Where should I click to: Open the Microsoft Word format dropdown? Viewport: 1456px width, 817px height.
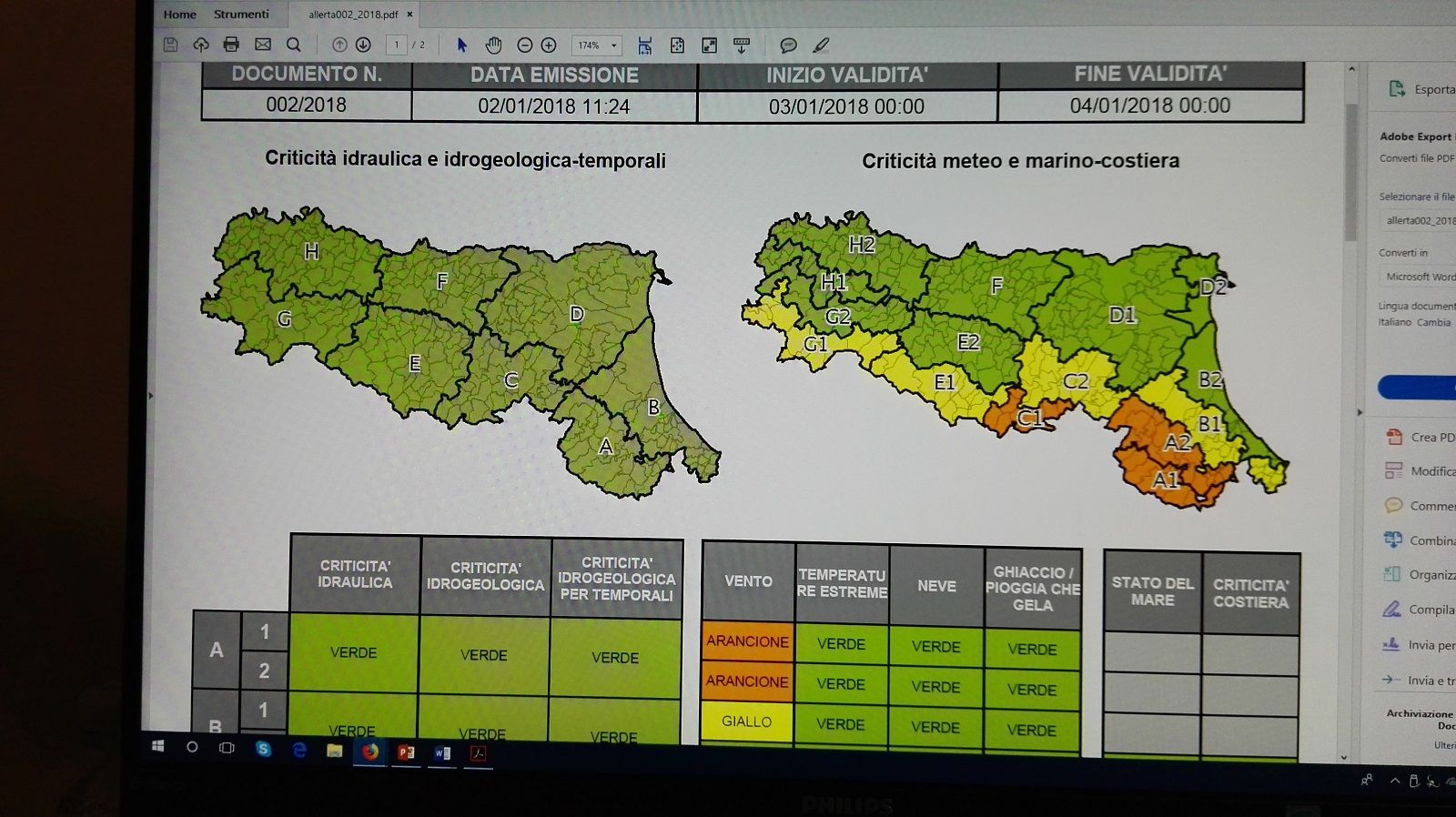coord(1419,277)
